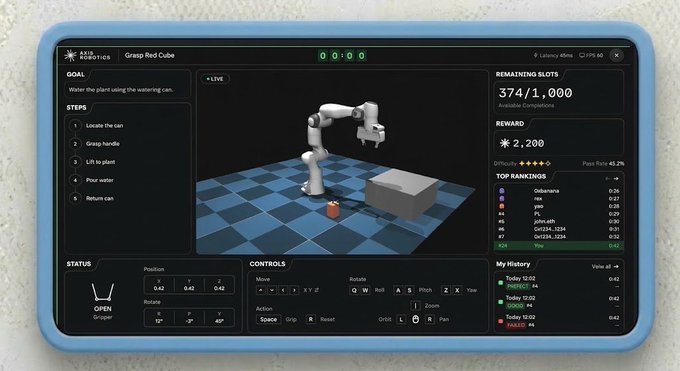
Task: Select the rex ranking row
Action: pyautogui.click(x=559, y=199)
